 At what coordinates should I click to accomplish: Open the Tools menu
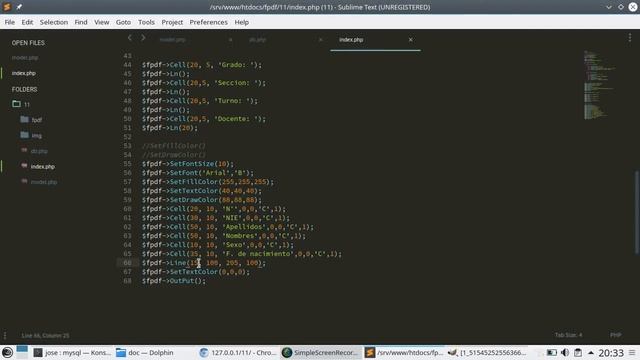pos(146,22)
